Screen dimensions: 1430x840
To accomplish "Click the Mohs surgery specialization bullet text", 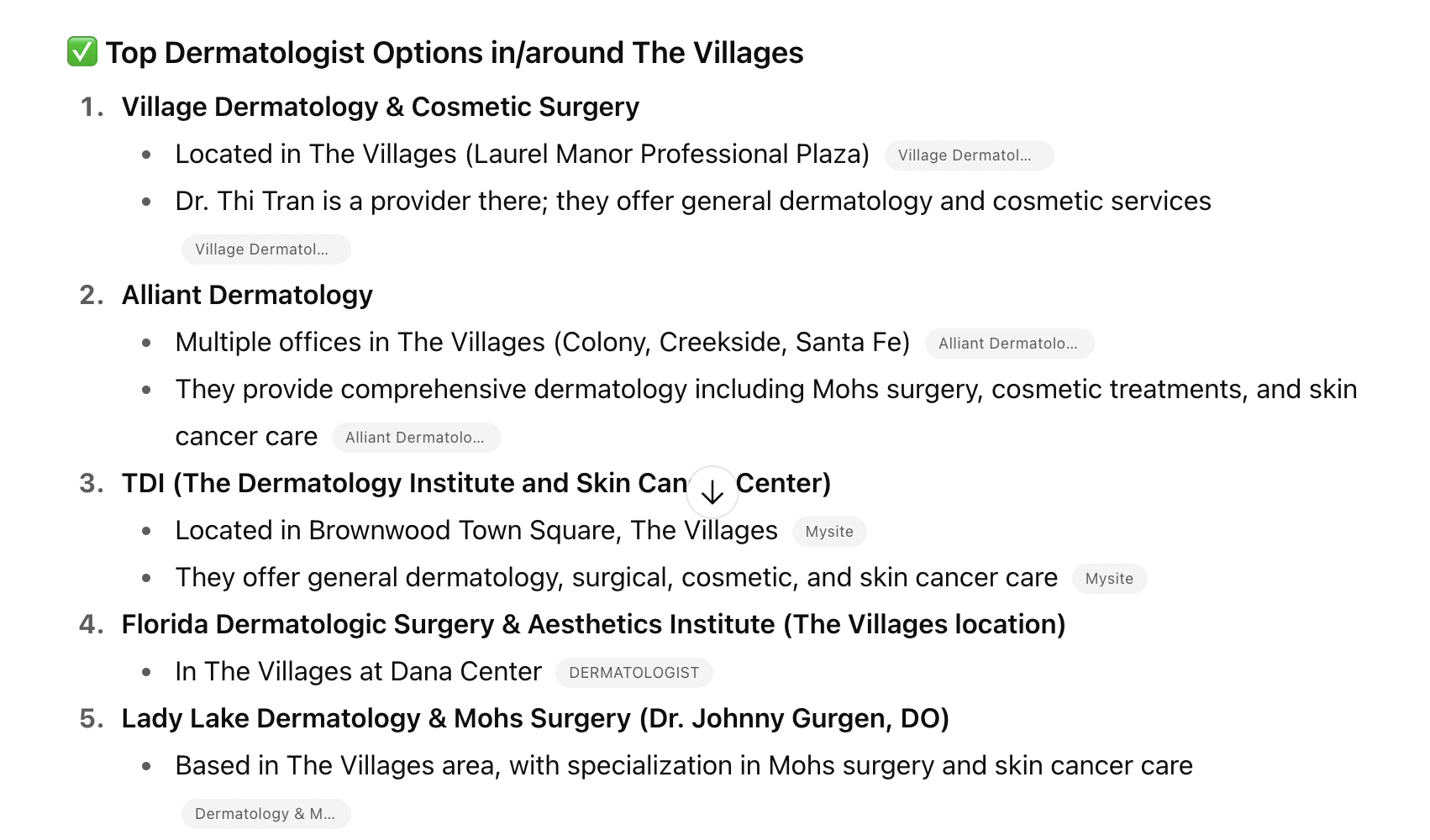I will [684, 766].
